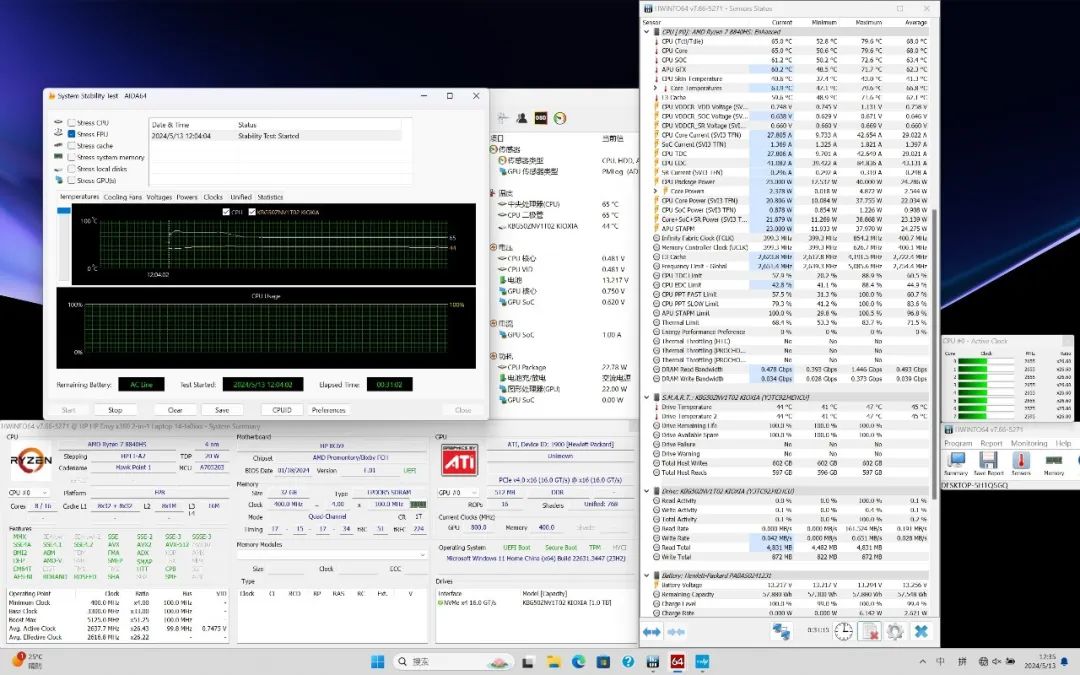The image size is (1080, 675).
Task: Collapse the S.M.A.R.T. KIOXIA sensor group
Action: (647, 397)
